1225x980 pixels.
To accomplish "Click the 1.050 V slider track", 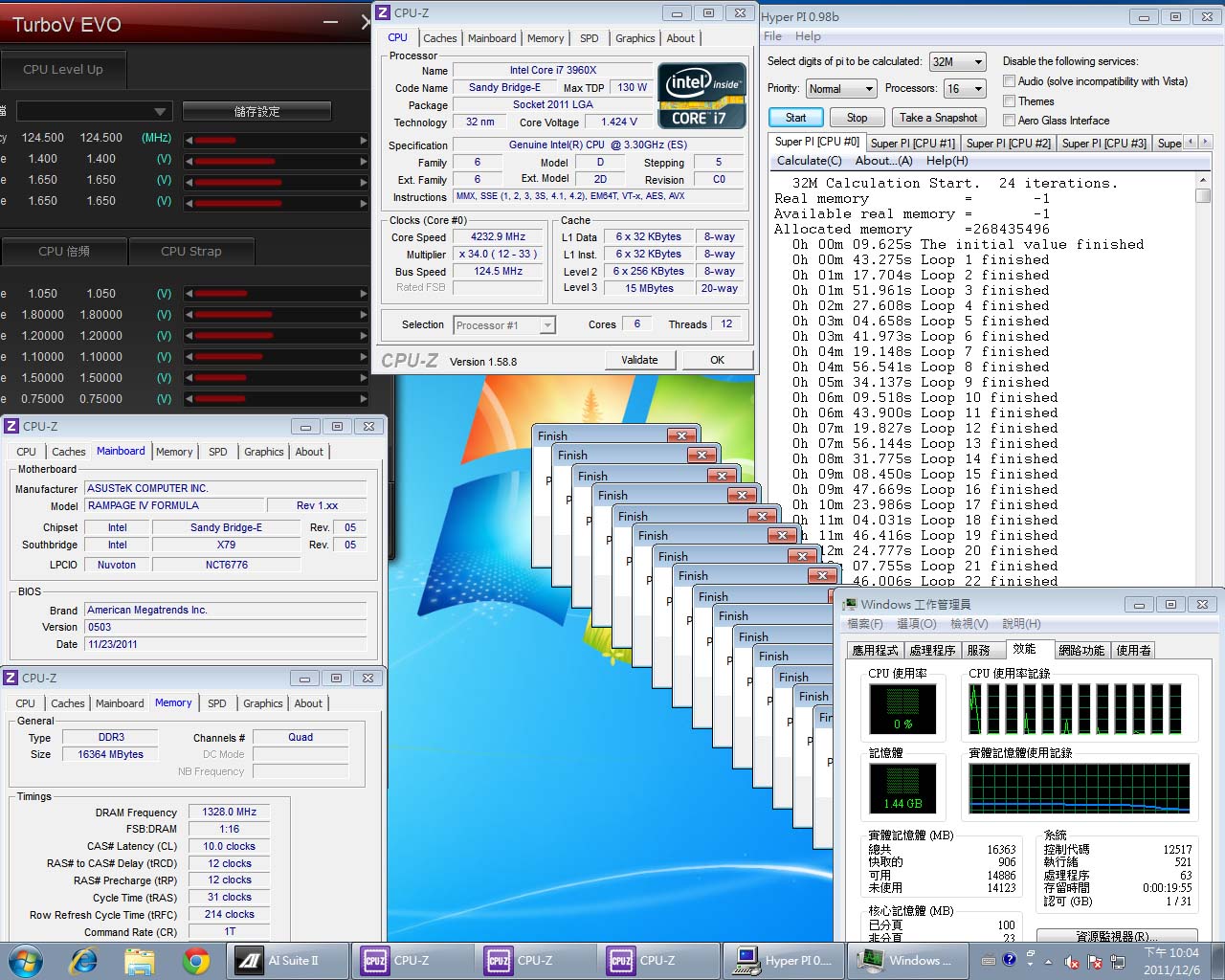I will tap(276, 294).
